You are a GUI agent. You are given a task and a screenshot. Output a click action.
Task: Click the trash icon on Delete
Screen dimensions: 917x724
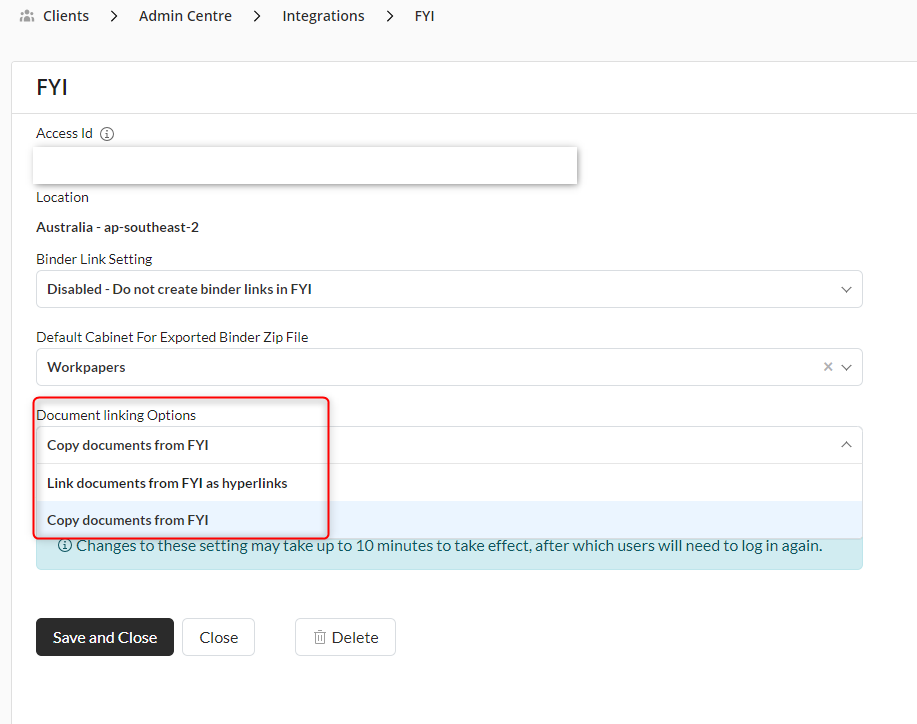[319, 637]
